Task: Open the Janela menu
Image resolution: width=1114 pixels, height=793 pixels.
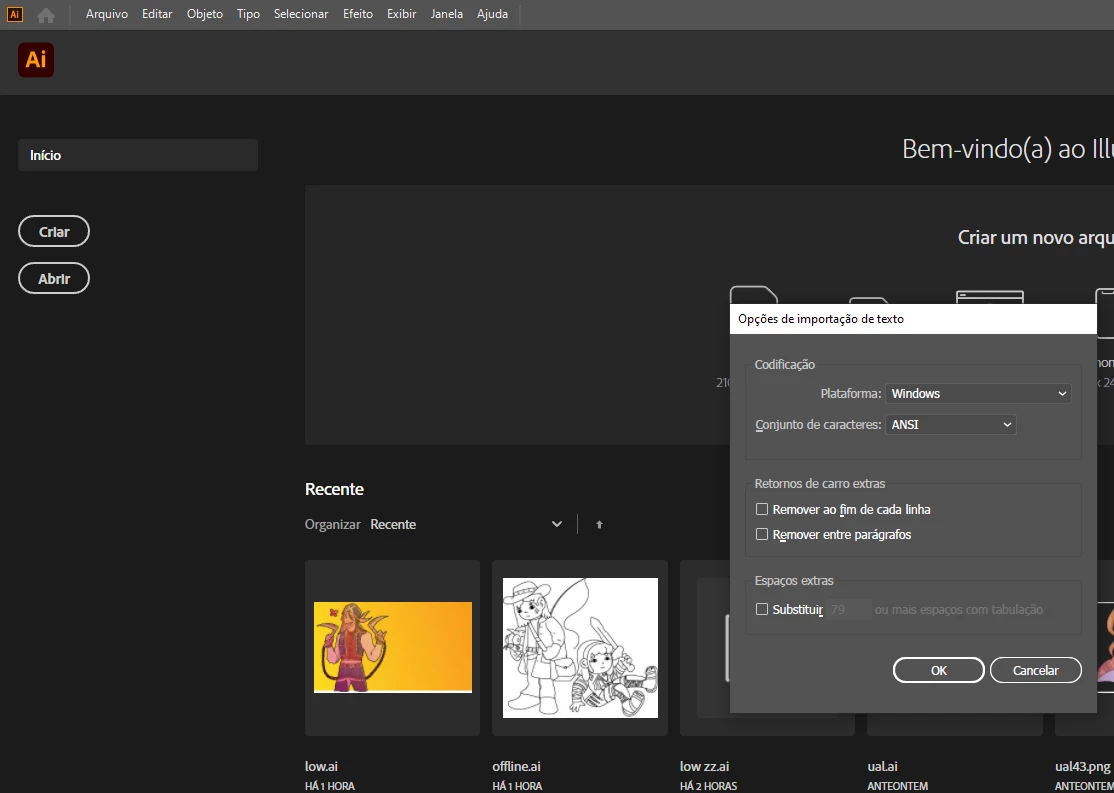Action: (x=446, y=14)
